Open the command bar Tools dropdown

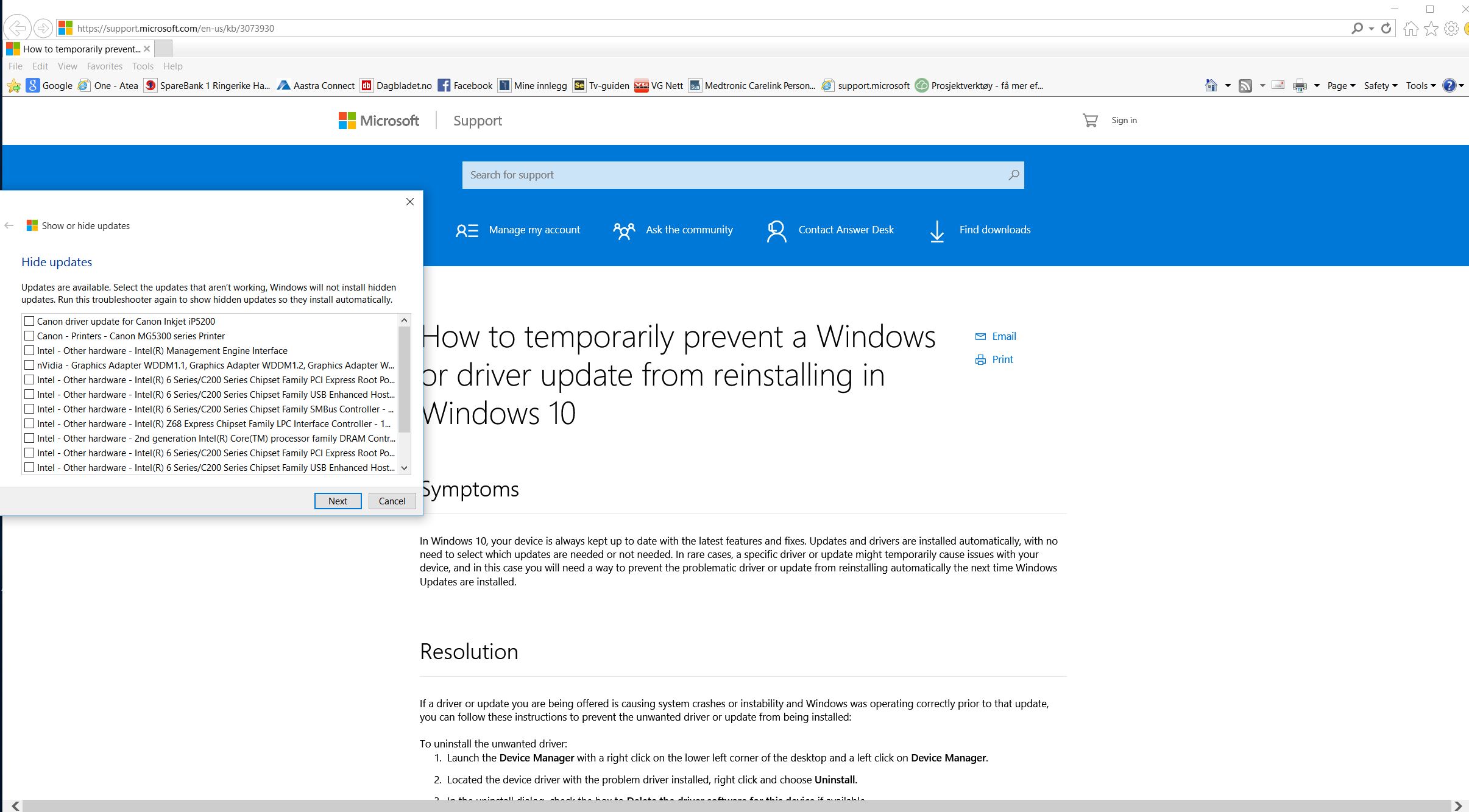[1420, 85]
